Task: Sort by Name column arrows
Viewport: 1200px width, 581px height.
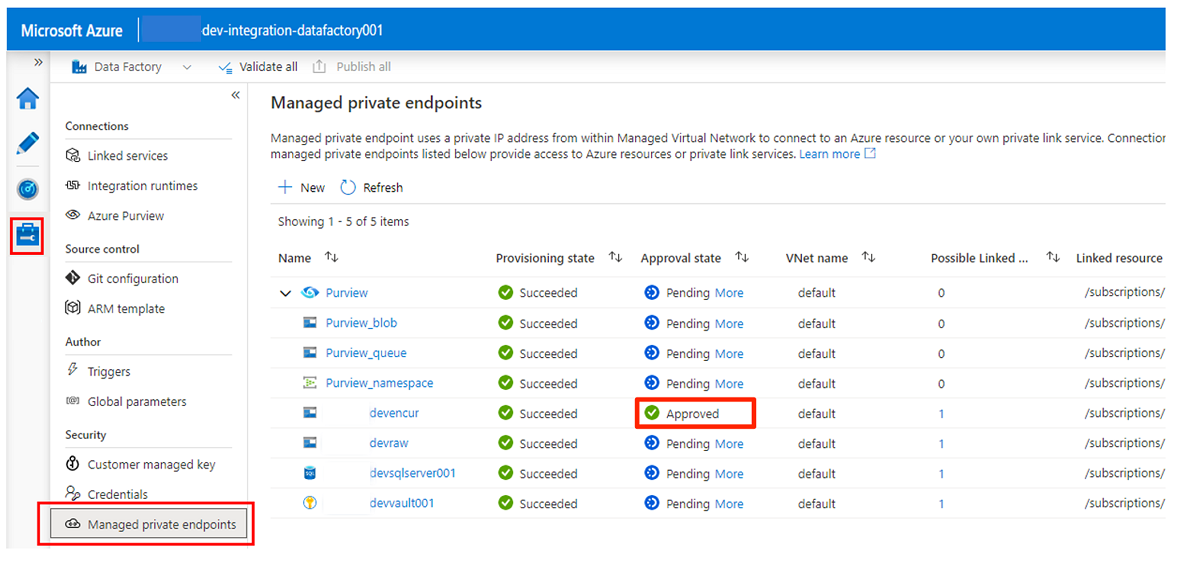Action: click(x=332, y=258)
